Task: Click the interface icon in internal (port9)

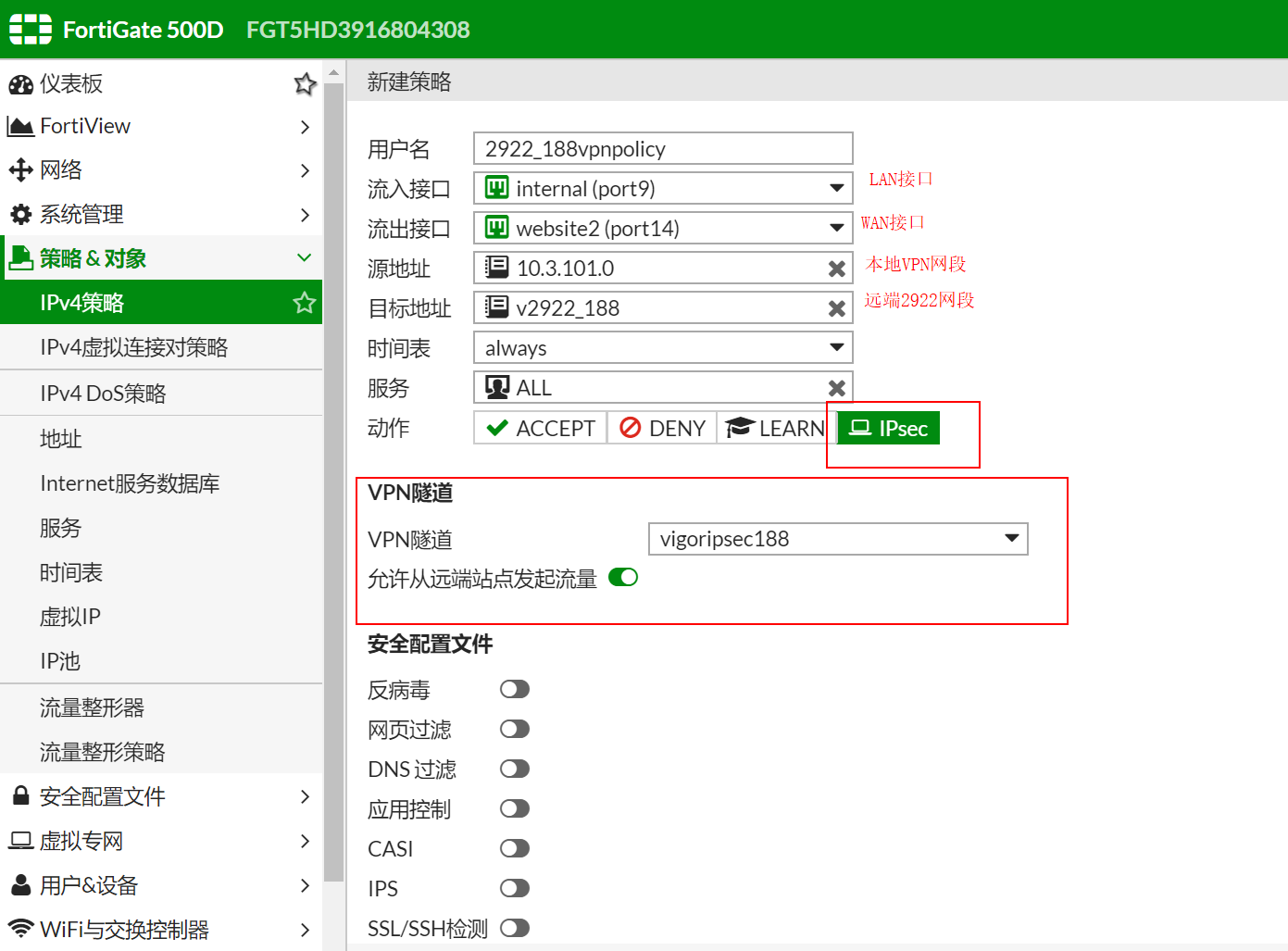Action: (x=497, y=188)
